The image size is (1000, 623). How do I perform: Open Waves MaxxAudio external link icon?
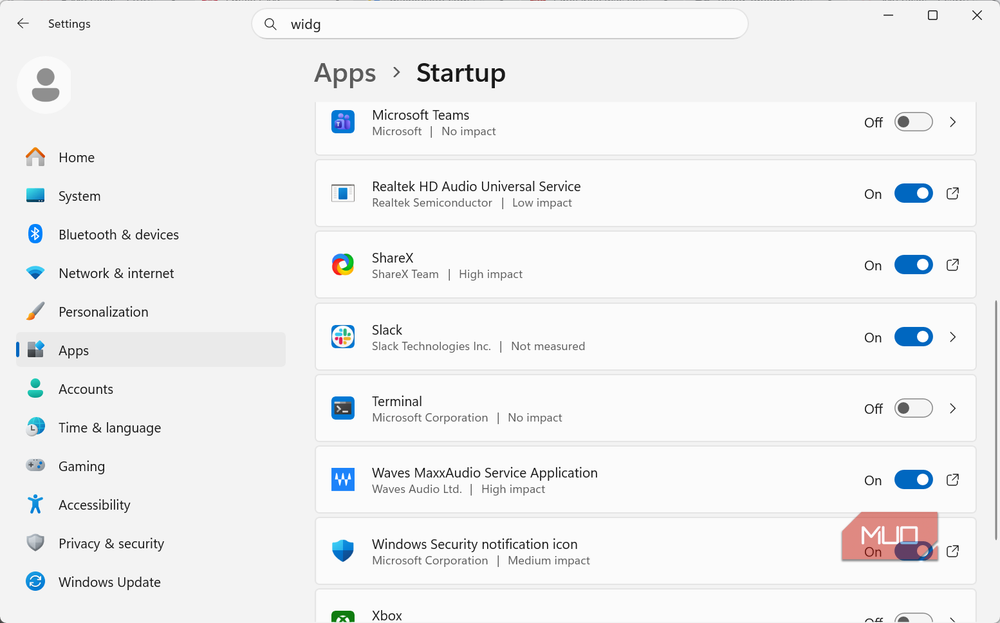pyautogui.click(x=953, y=480)
